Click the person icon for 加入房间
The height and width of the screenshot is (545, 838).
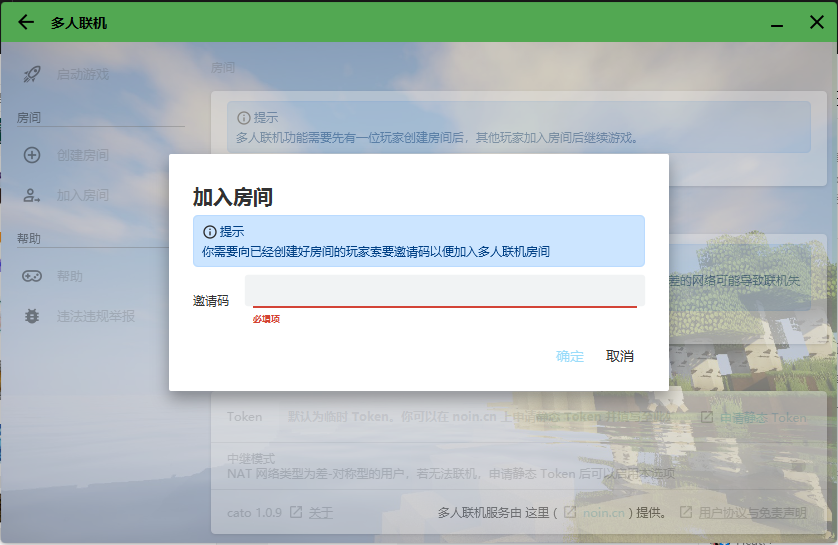point(32,195)
